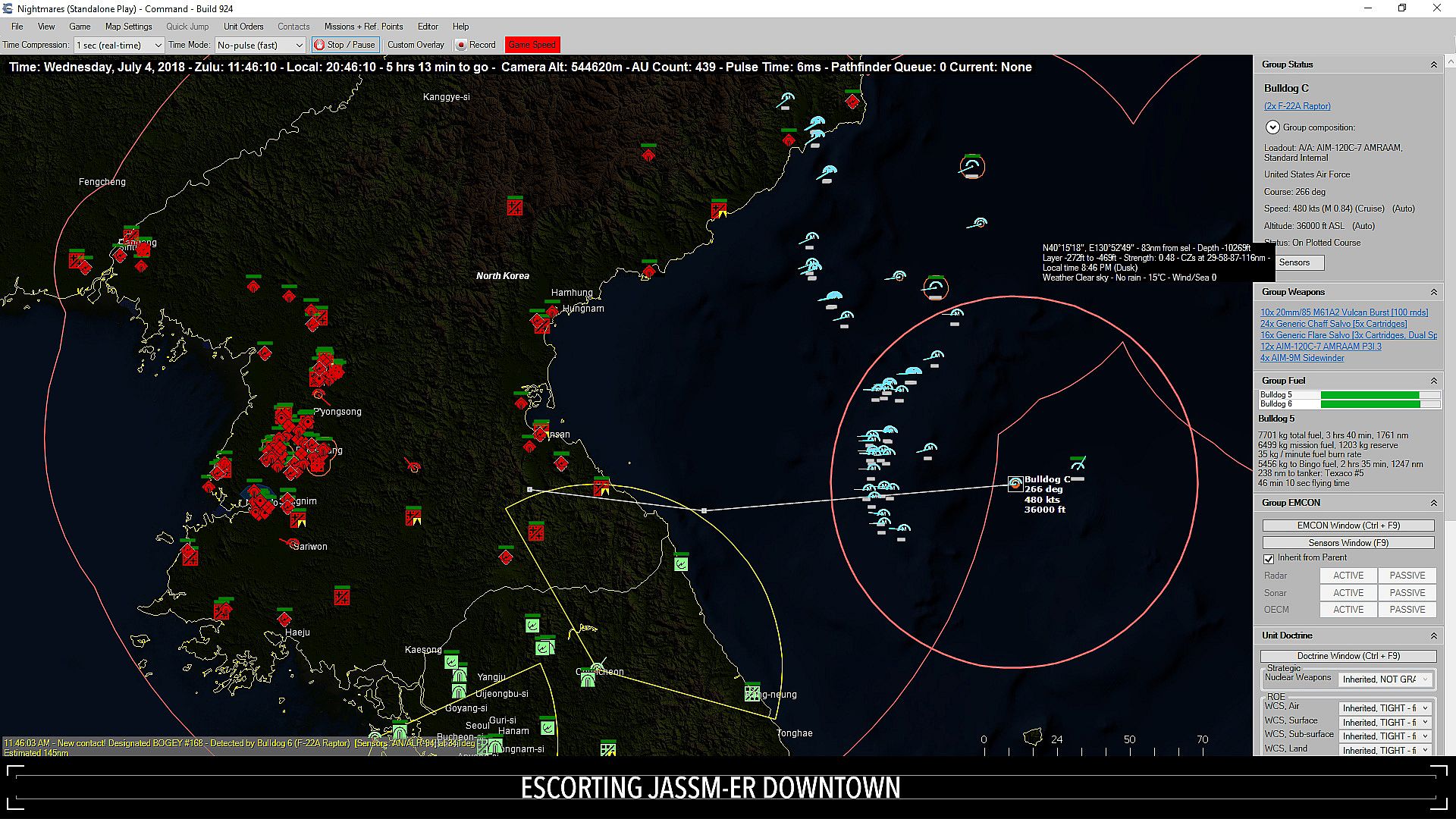Open WCS, Air doctrine dropdown
The image size is (1456, 819).
coord(1384,708)
